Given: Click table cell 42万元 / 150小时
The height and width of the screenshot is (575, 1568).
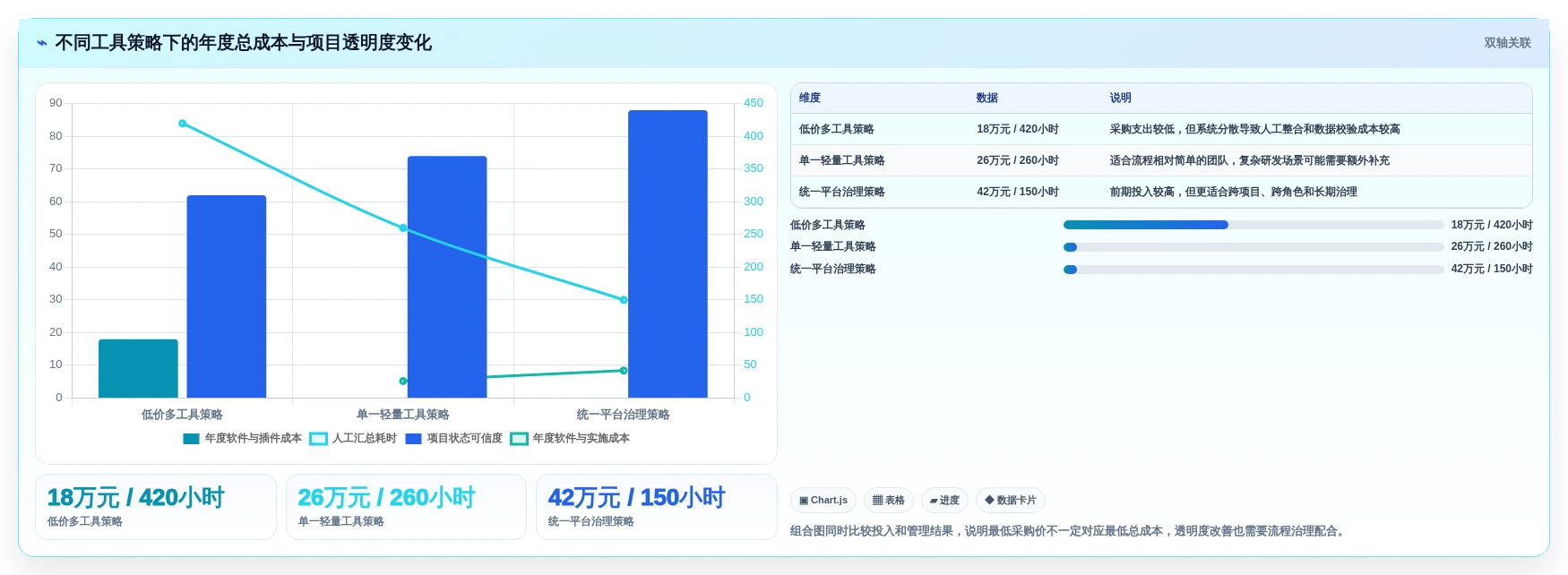Looking at the screenshot, I should tap(1018, 193).
